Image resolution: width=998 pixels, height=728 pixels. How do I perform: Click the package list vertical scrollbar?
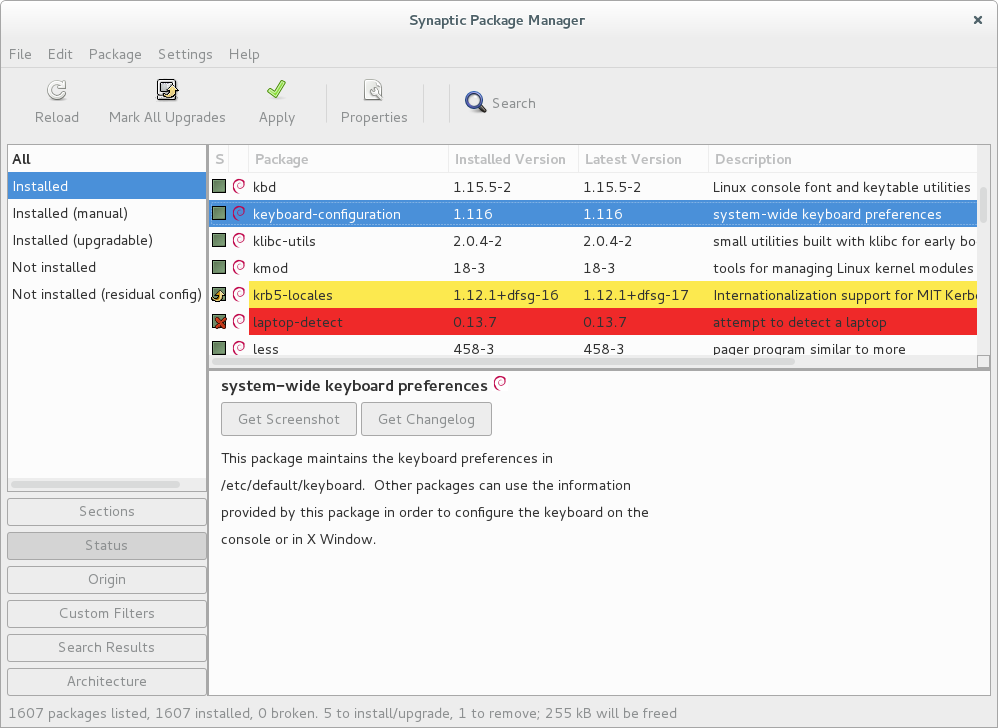click(983, 204)
